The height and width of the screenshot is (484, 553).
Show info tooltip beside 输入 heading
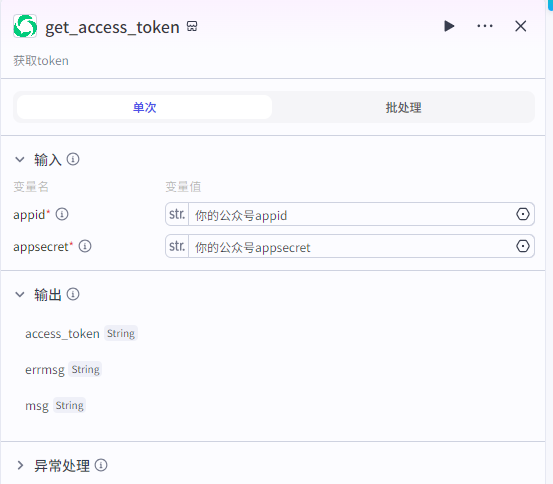tap(73, 159)
